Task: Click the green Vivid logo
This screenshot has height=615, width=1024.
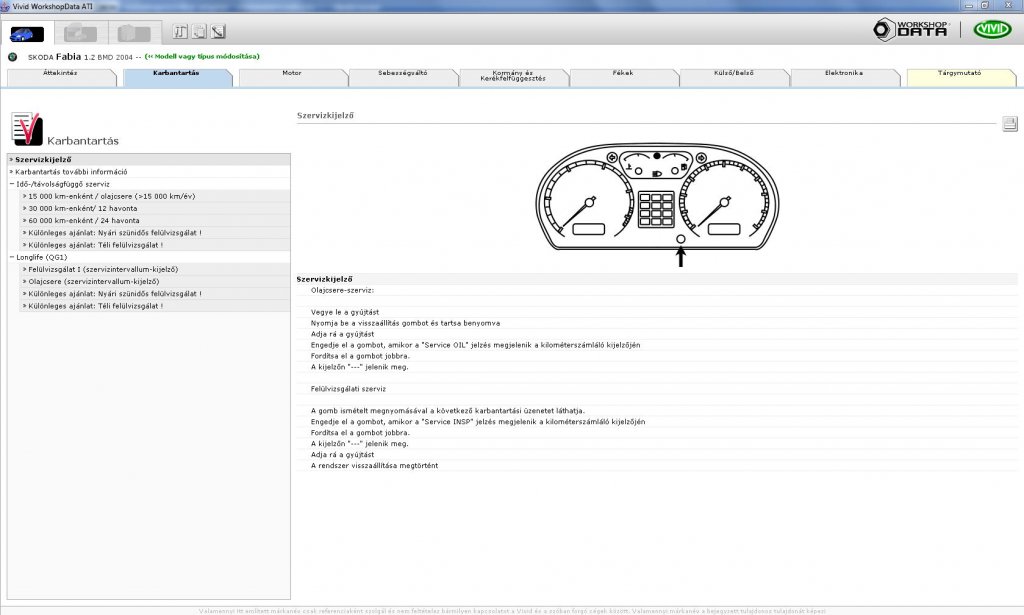Action: [x=992, y=29]
